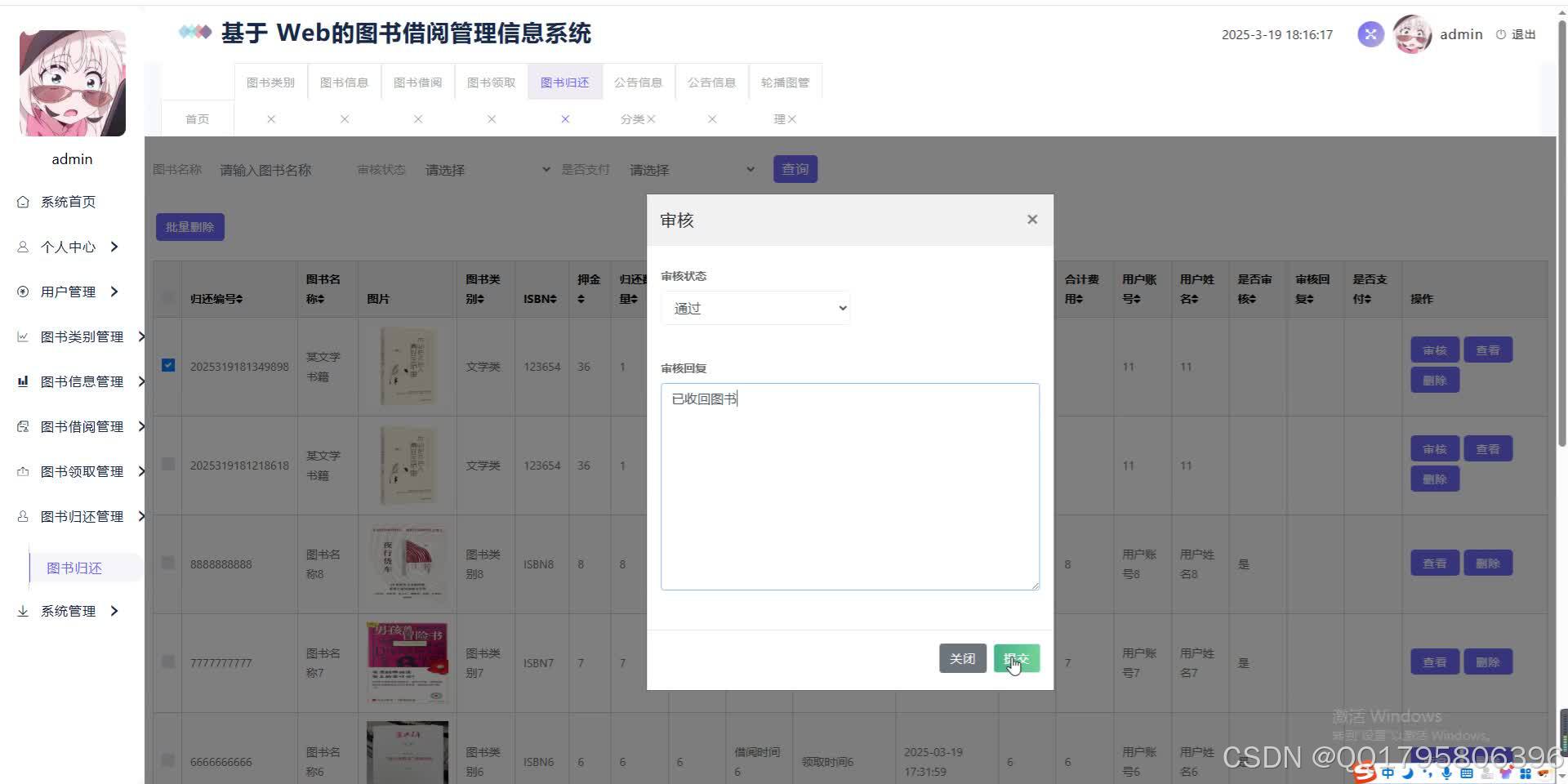The width and height of the screenshot is (1568, 784).
Task: Click the Sogou input method icon in system tray
Action: click(x=1360, y=771)
